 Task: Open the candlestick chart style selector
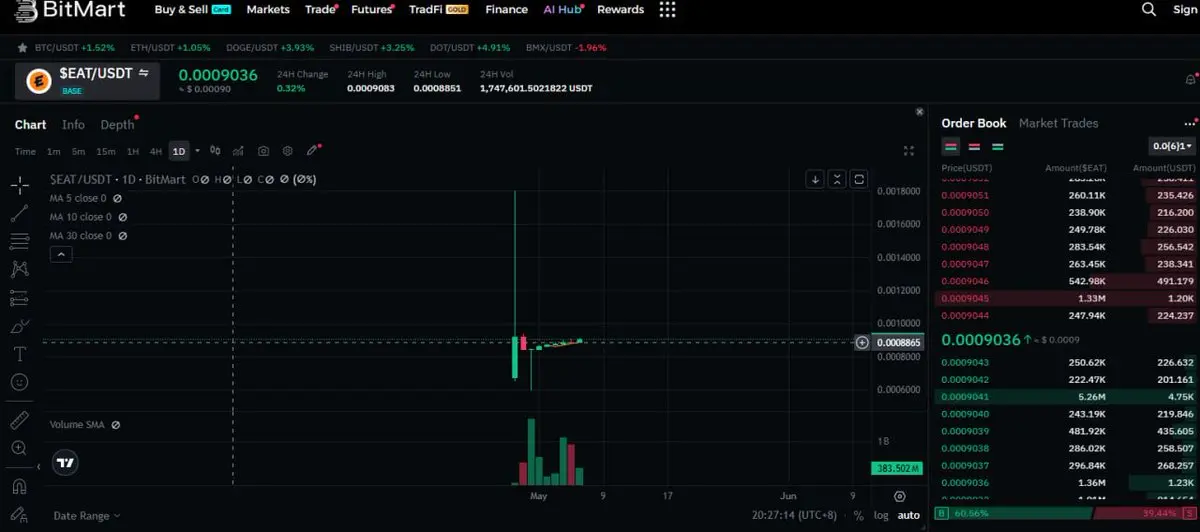click(x=215, y=151)
